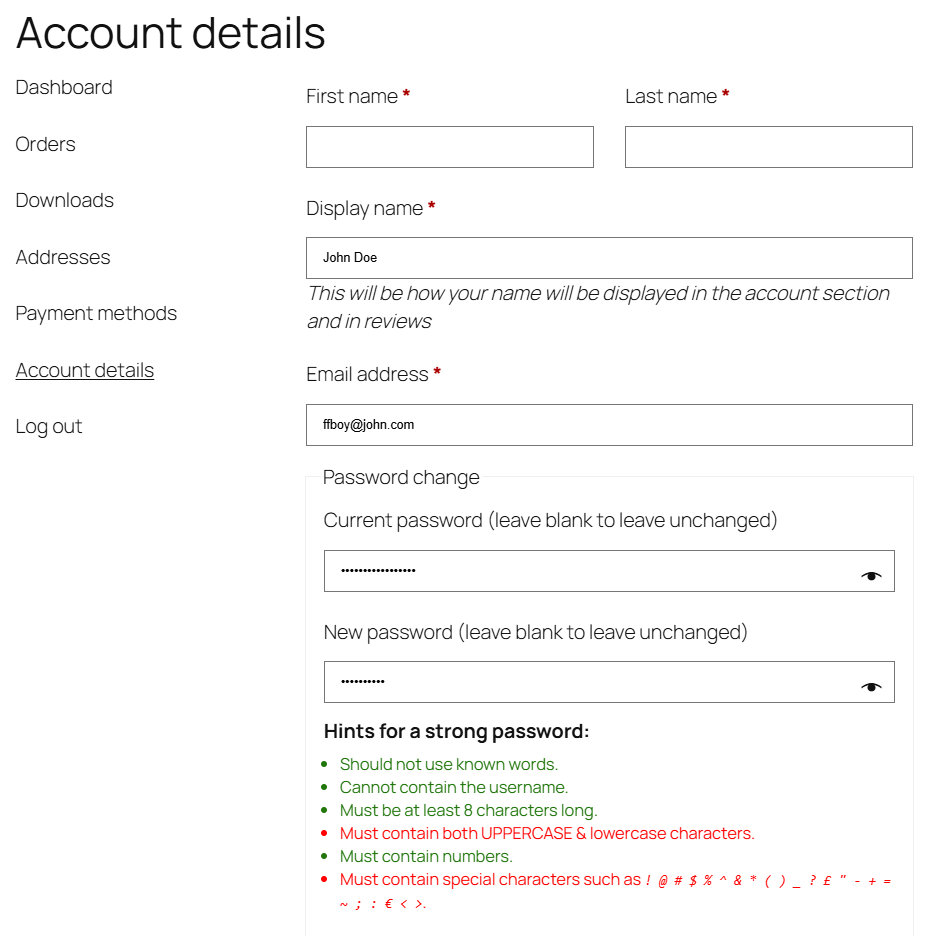The height and width of the screenshot is (936, 948).
Task: Click into the First name field
Action: point(449,147)
